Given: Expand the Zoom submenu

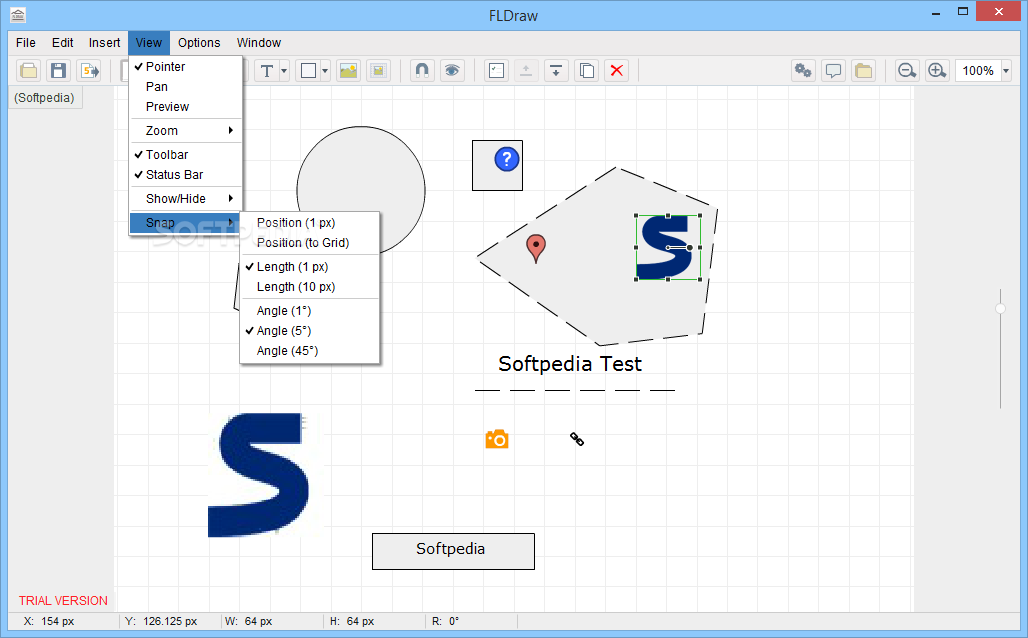Looking at the screenshot, I should (186, 130).
